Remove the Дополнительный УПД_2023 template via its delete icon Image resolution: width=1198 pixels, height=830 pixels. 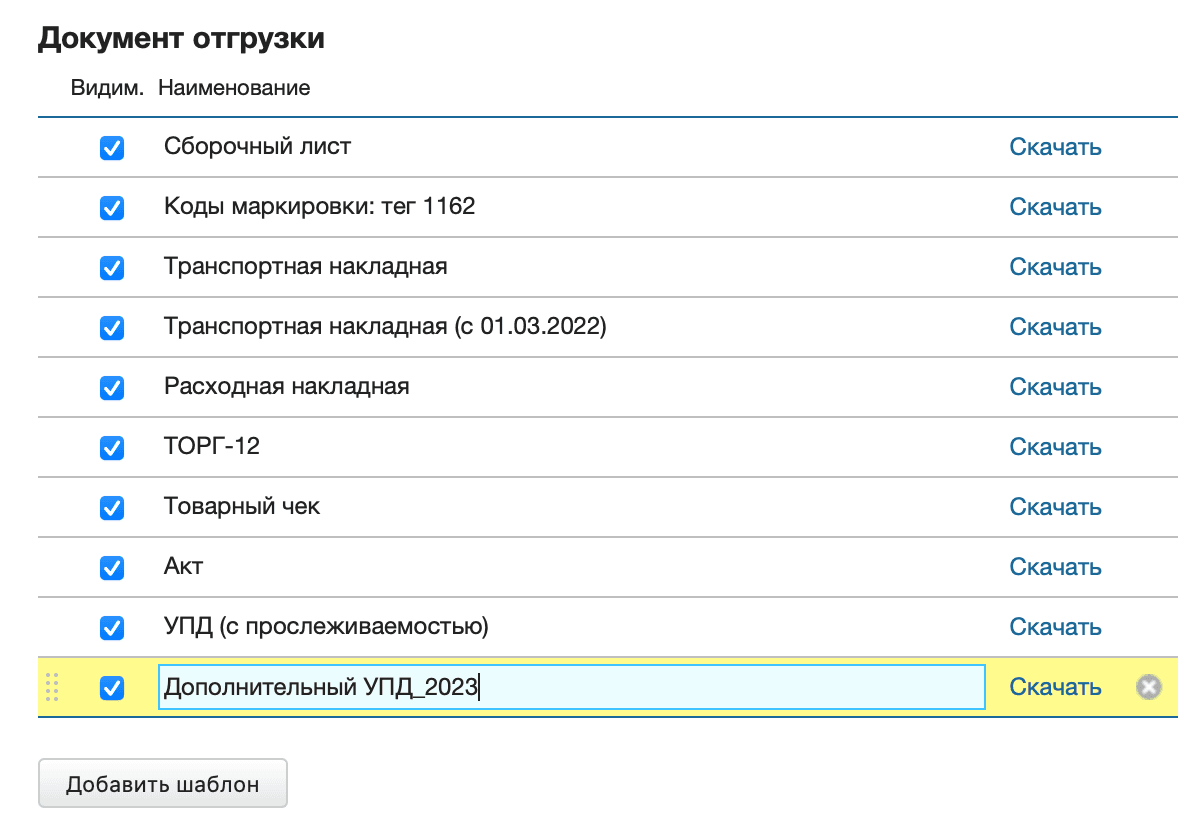pos(1148,687)
